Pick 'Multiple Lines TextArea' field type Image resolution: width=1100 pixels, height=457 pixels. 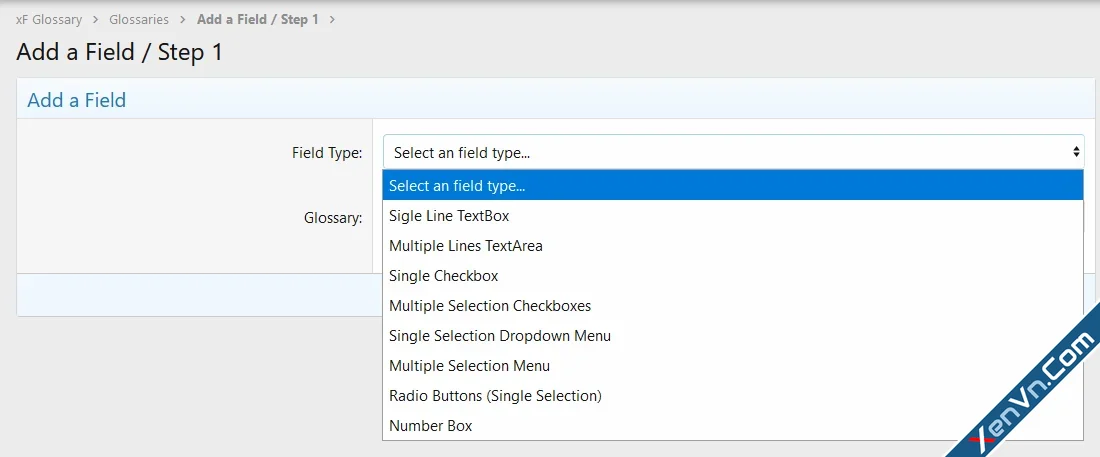click(465, 246)
